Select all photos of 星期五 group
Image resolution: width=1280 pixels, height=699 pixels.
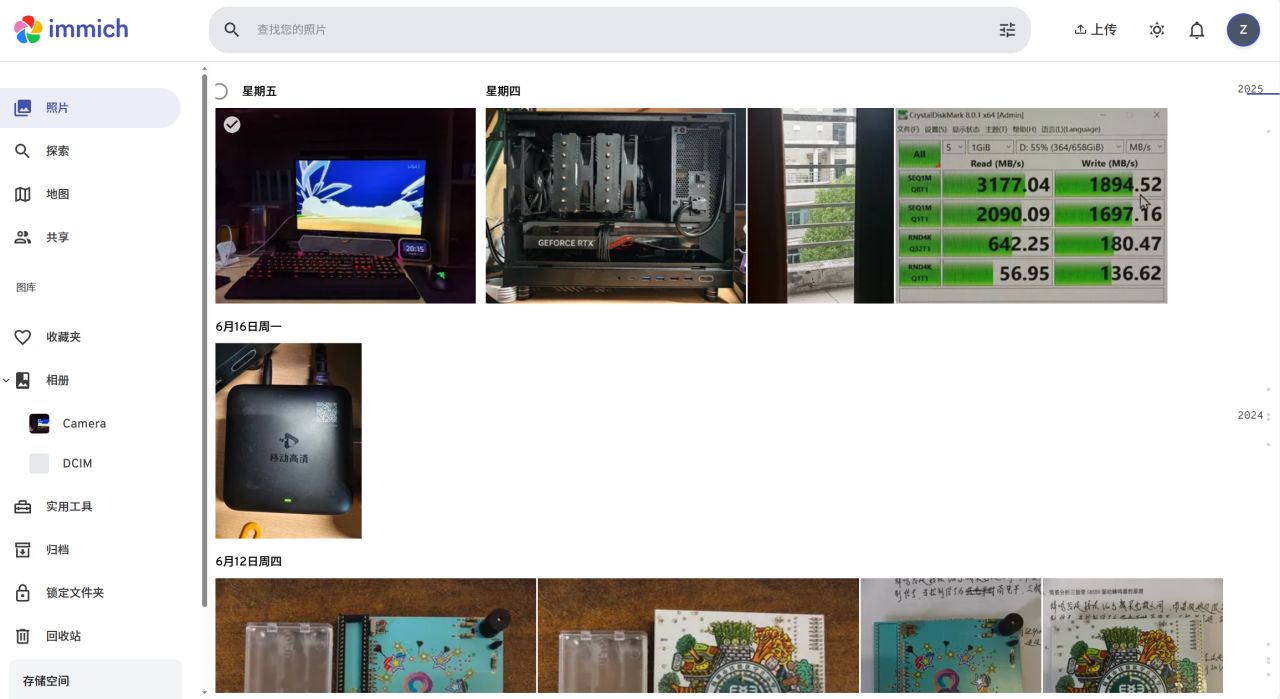pyautogui.click(x=221, y=91)
